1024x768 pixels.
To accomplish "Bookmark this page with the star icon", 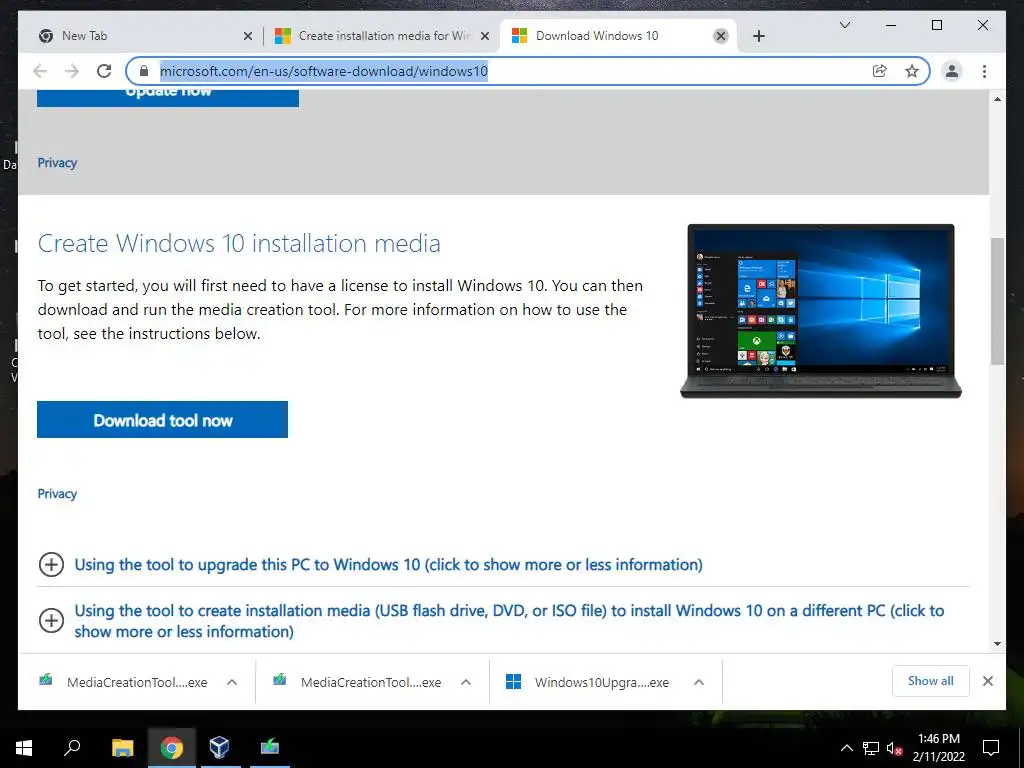I will pos(912,71).
